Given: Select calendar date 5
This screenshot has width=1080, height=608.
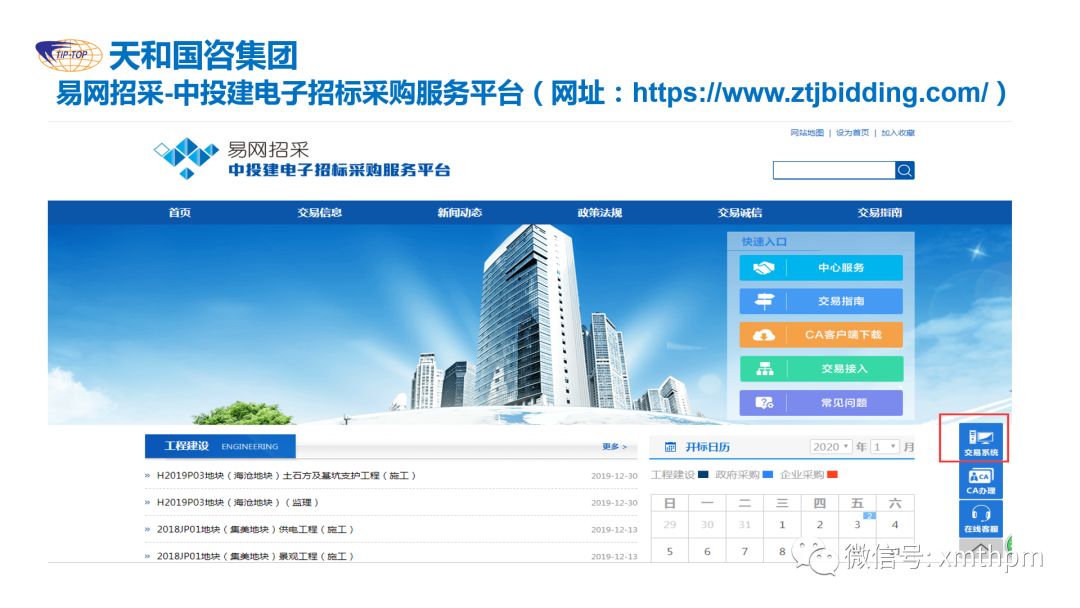Looking at the screenshot, I should click(x=669, y=552).
